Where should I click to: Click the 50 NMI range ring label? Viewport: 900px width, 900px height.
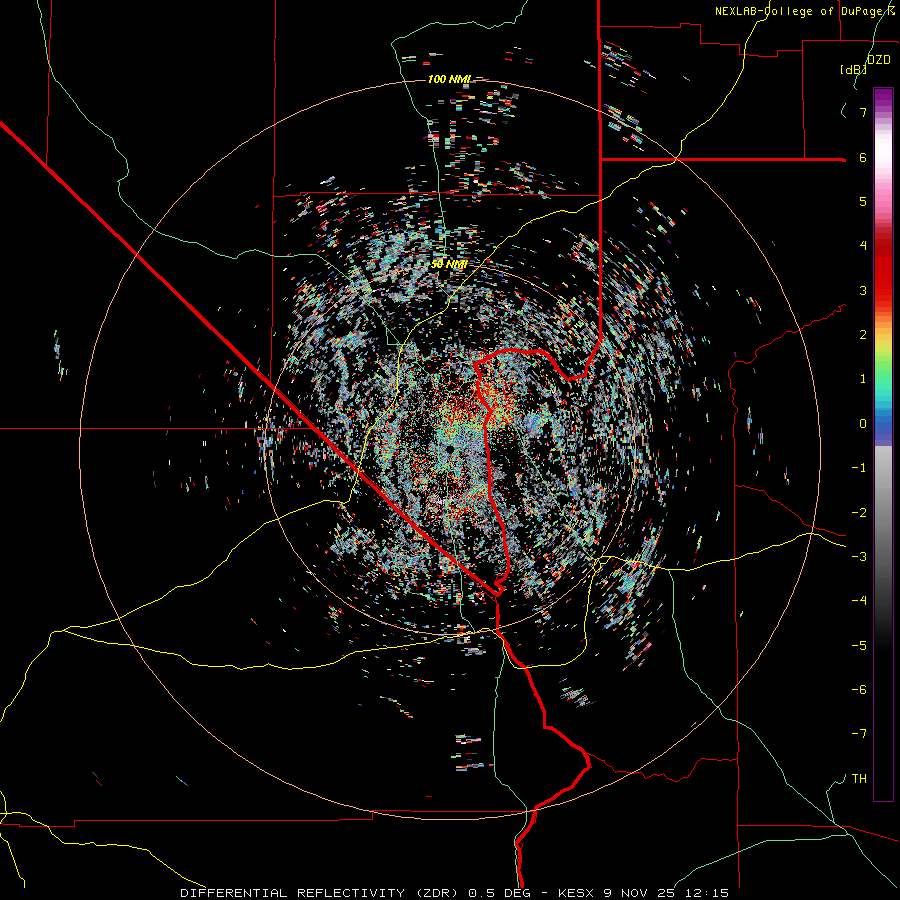click(x=449, y=264)
